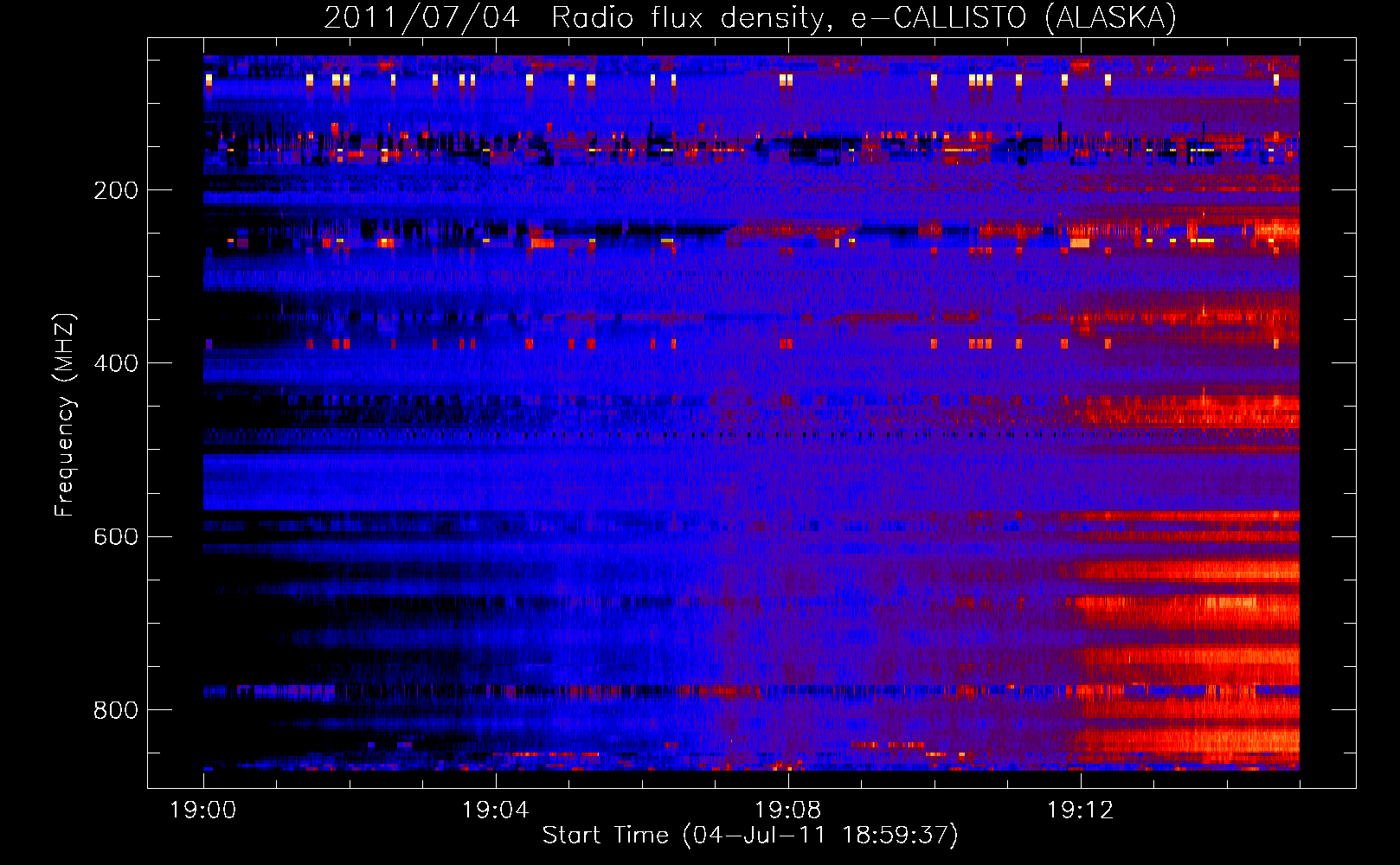Select the Start Time axis caption
This screenshot has width=1400, height=865.
(x=750, y=836)
